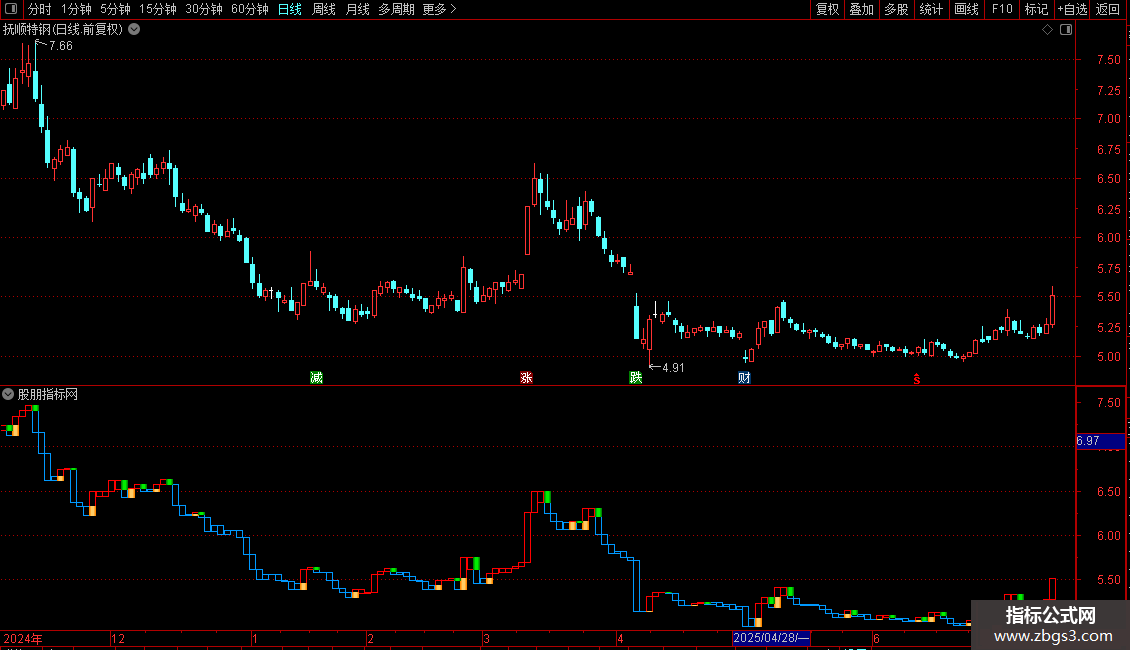Click month 3 on the time axis
Screen dimensions: 1130x650
pyautogui.click(x=486, y=638)
